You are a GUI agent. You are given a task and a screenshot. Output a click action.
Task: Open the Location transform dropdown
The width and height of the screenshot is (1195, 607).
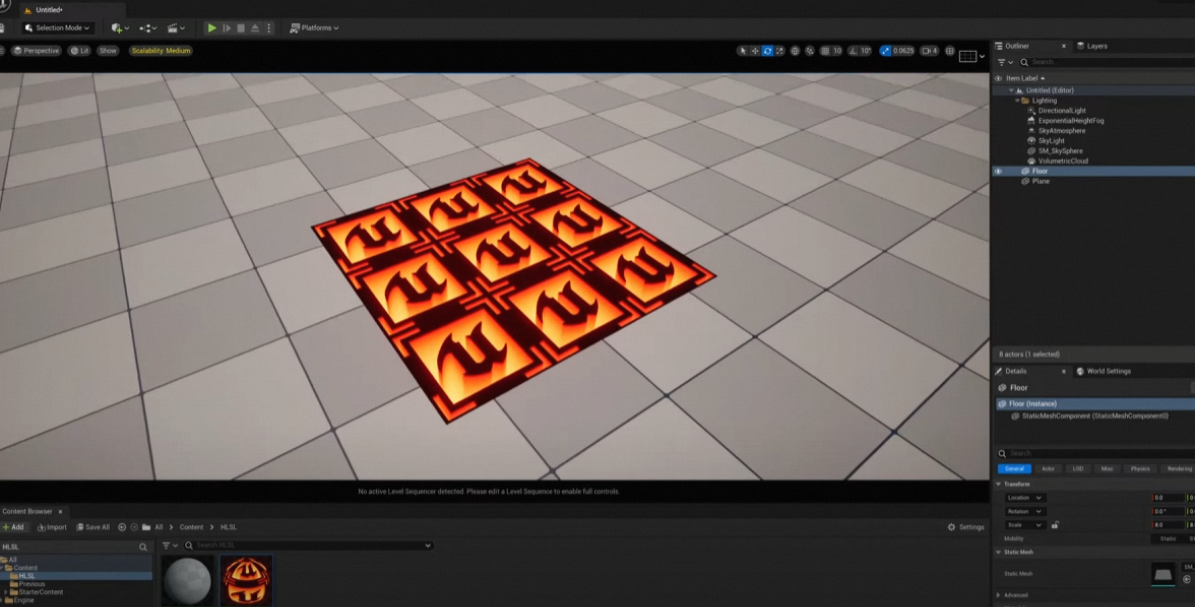(x=1025, y=498)
